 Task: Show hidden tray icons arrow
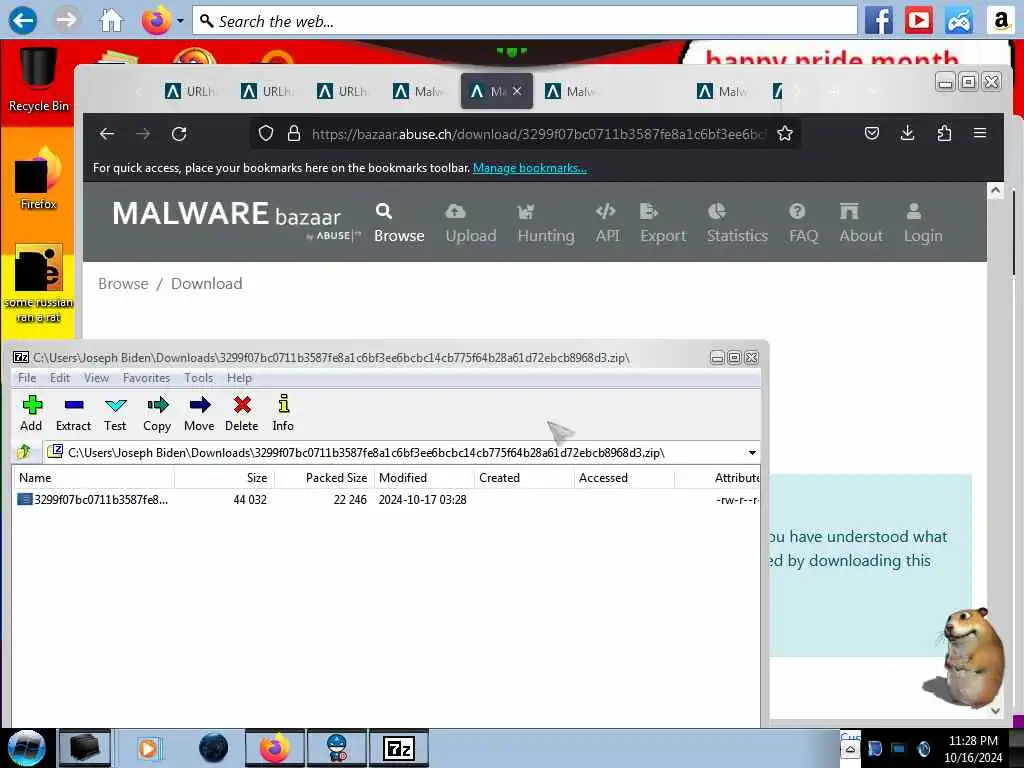tap(850, 750)
